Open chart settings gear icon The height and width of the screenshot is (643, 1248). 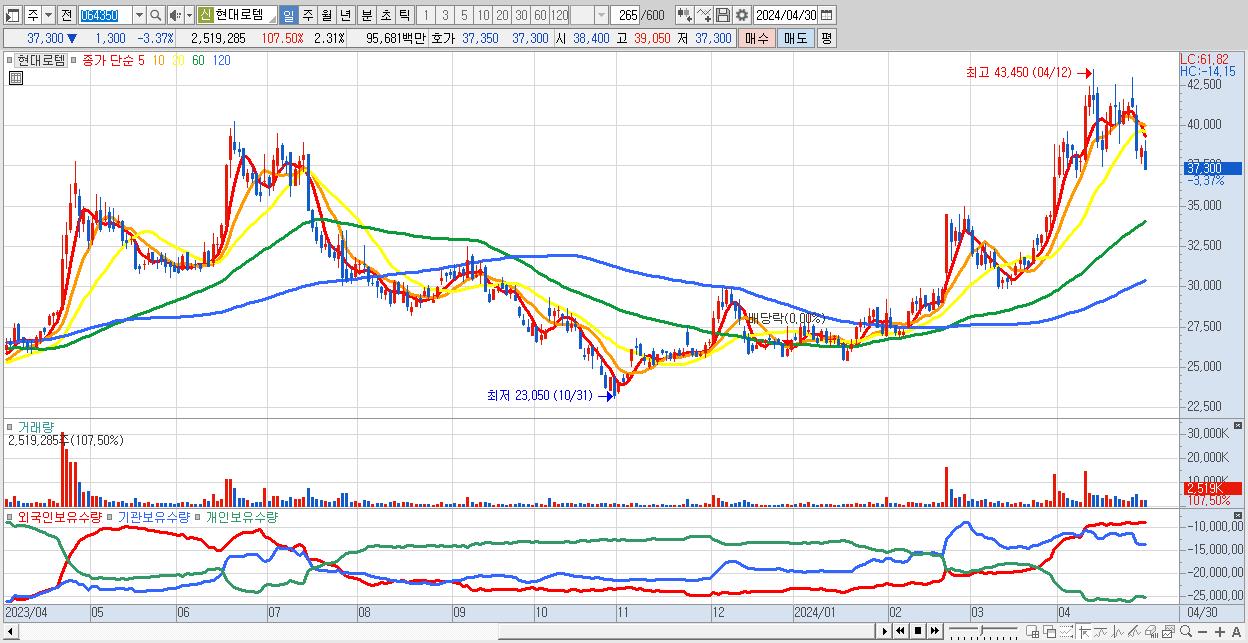(x=742, y=16)
